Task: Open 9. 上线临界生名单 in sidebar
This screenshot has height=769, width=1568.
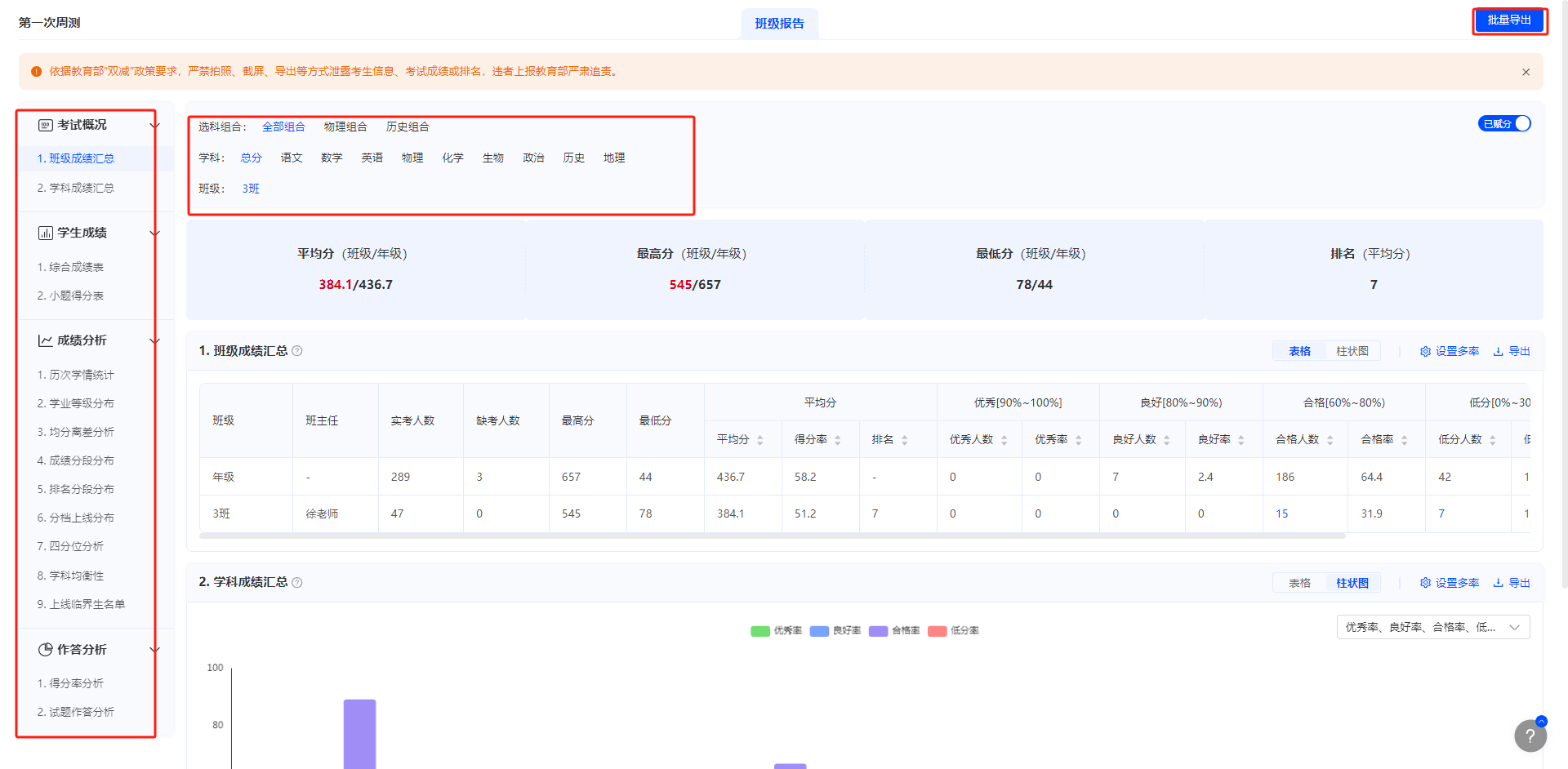Action: 81,604
